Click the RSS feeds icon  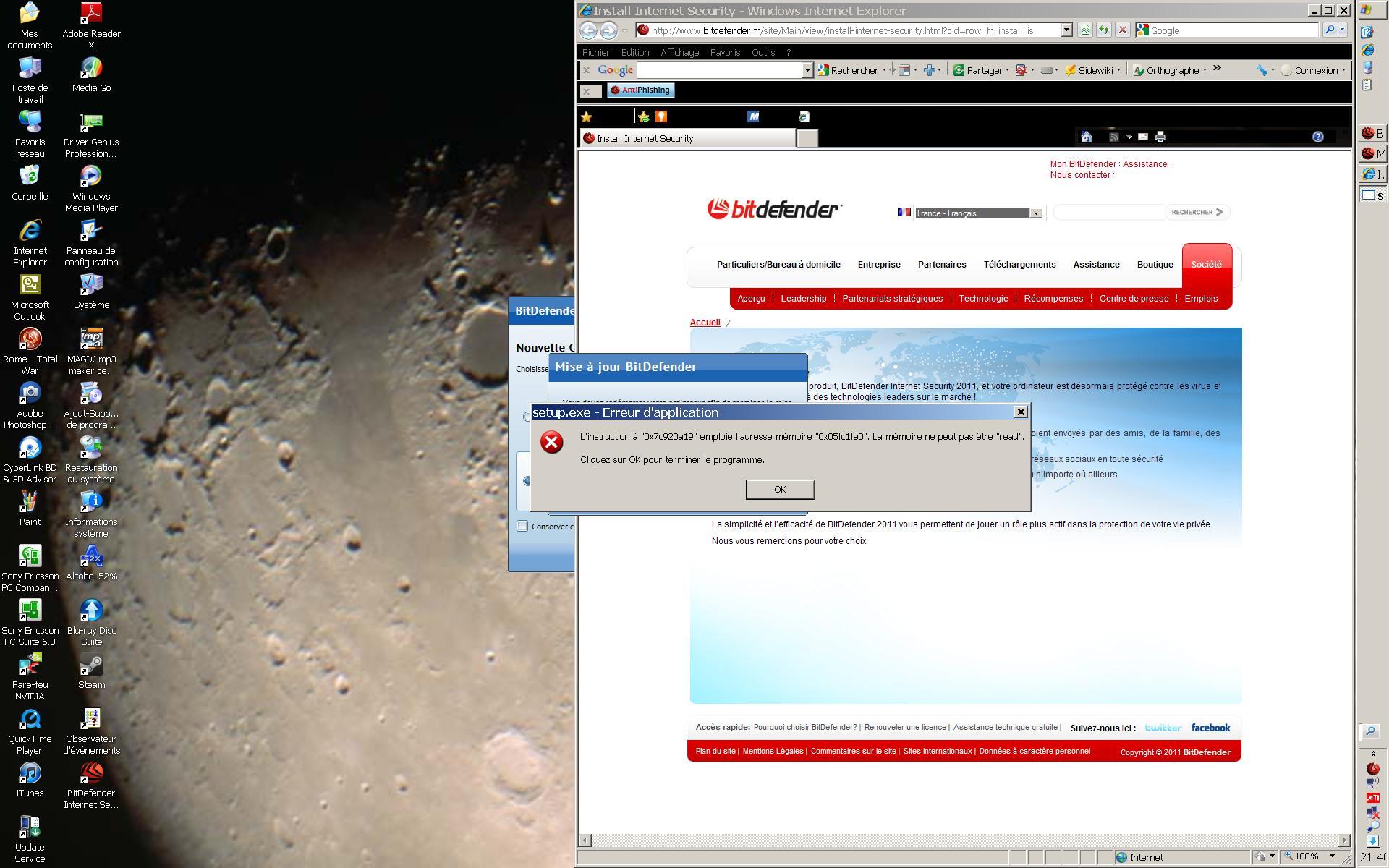point(1114,137)
